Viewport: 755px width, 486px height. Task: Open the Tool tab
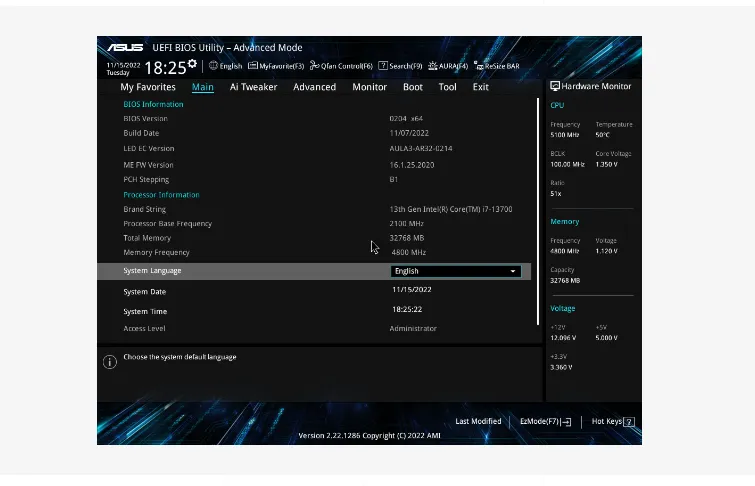[447, 87]
